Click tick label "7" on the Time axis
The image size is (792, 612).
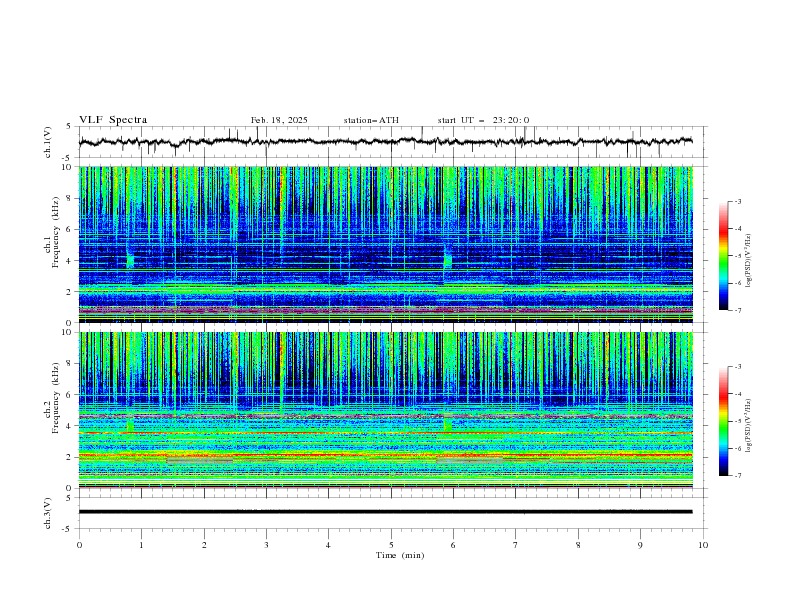pyautogui.click(x=516, y=545)
